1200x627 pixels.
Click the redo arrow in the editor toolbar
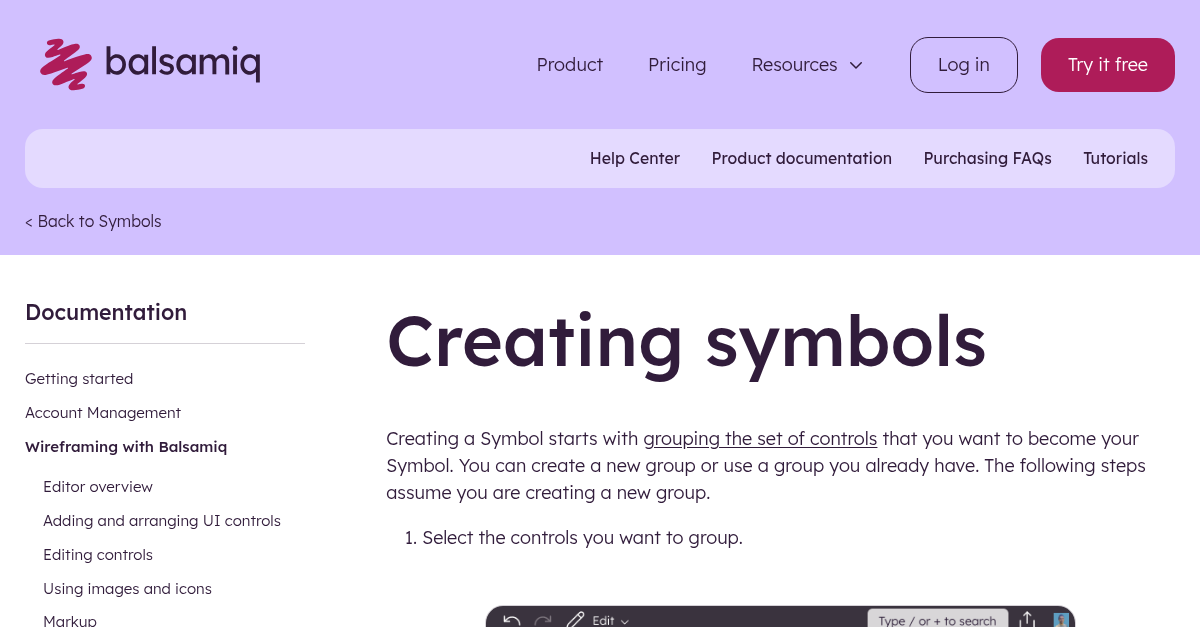[543, 621]
